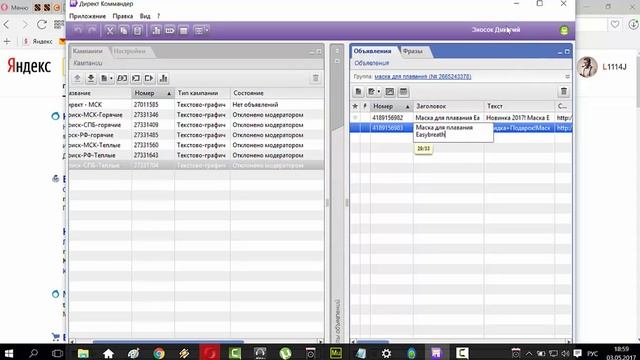Sort ads by Текст column header
This screenshot has height=360, width=640.
[519, 106]
